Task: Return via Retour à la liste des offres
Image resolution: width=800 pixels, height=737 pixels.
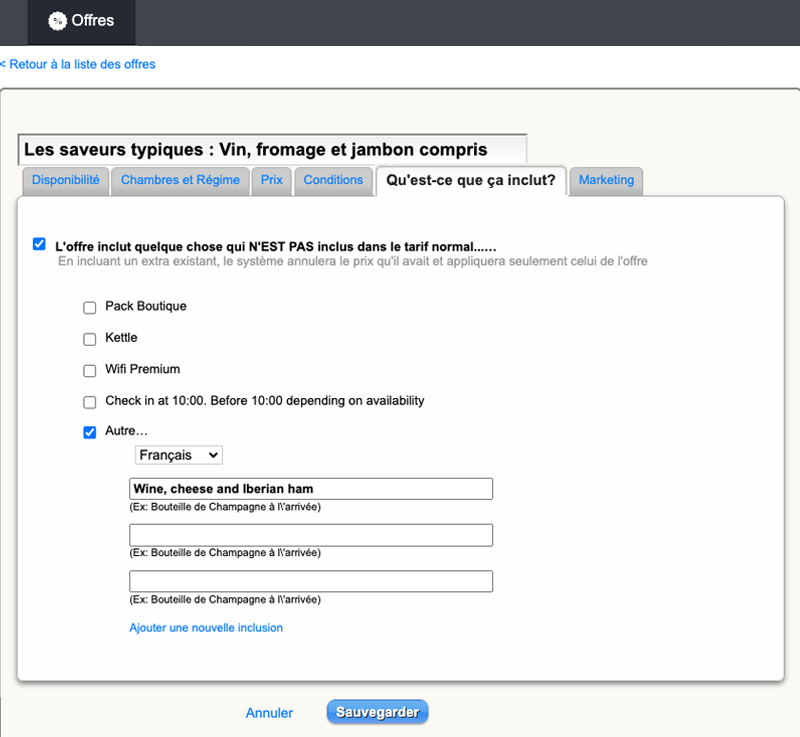Action: [x=78, y=64]
